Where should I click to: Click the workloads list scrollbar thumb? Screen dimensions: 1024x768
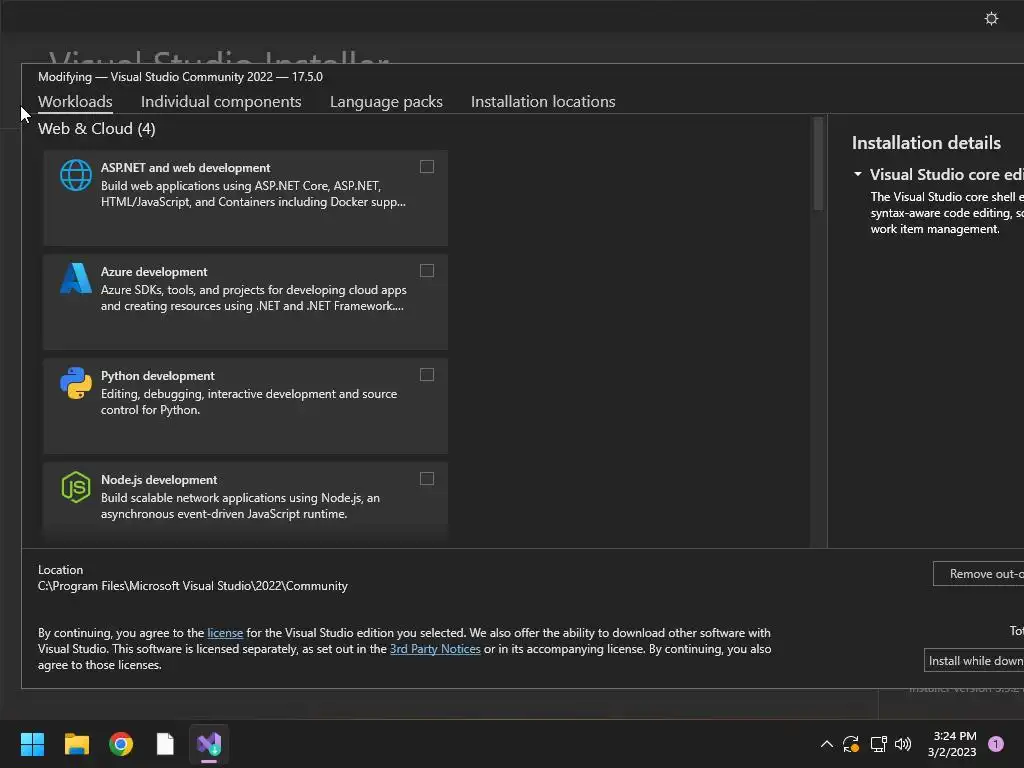818,164
